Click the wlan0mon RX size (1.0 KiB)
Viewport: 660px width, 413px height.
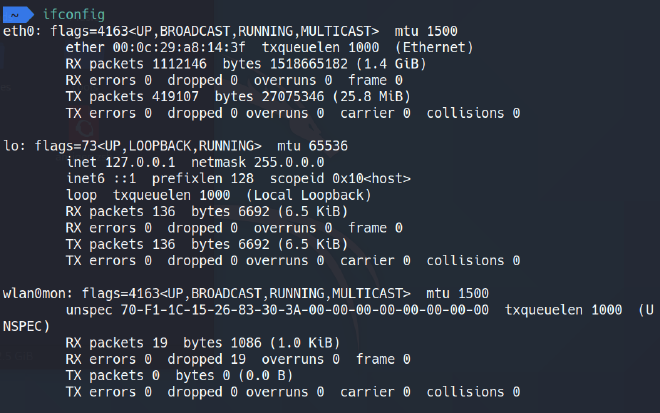[x=301, y=342]
